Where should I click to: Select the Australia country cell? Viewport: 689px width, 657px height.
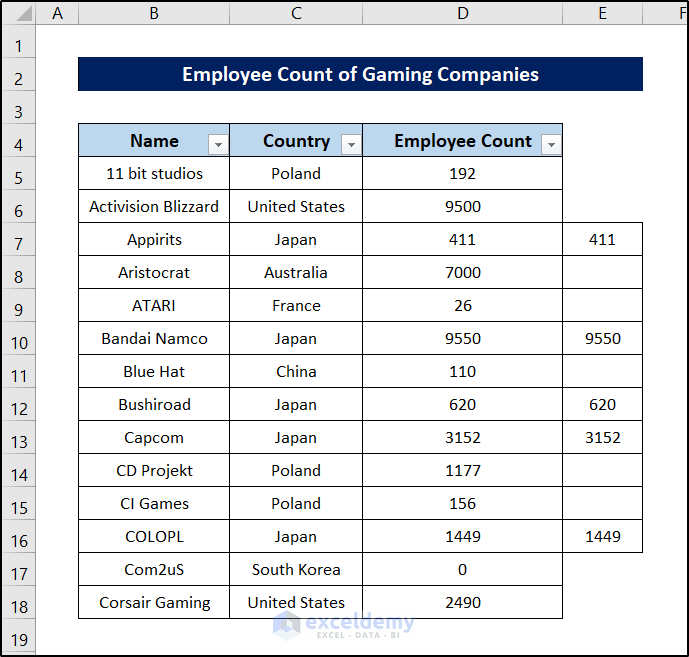(x=296, y=272)
